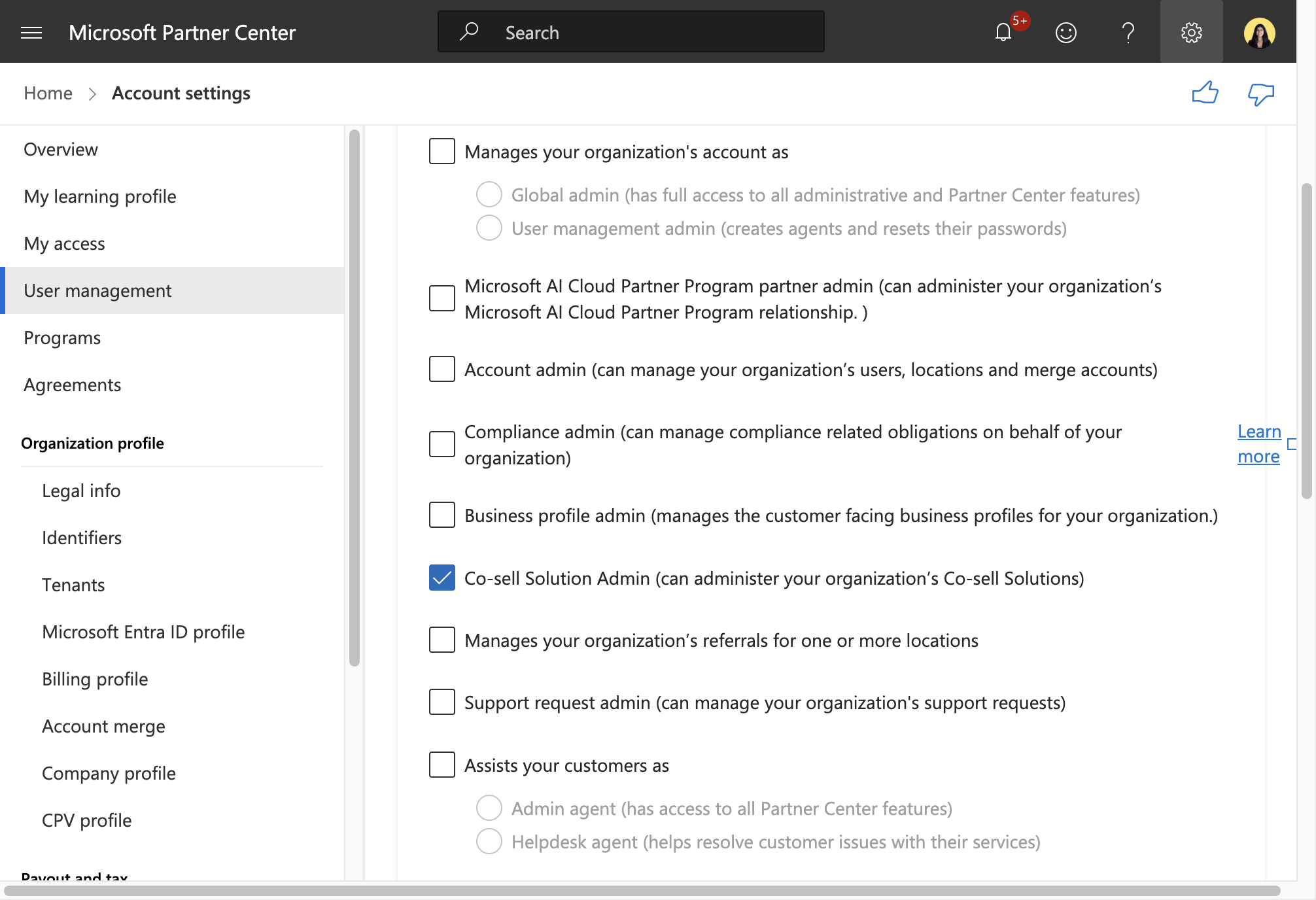
Task: Check the Compliance admin checkbox
Action: pyautogui.click(x=442, y=444)
